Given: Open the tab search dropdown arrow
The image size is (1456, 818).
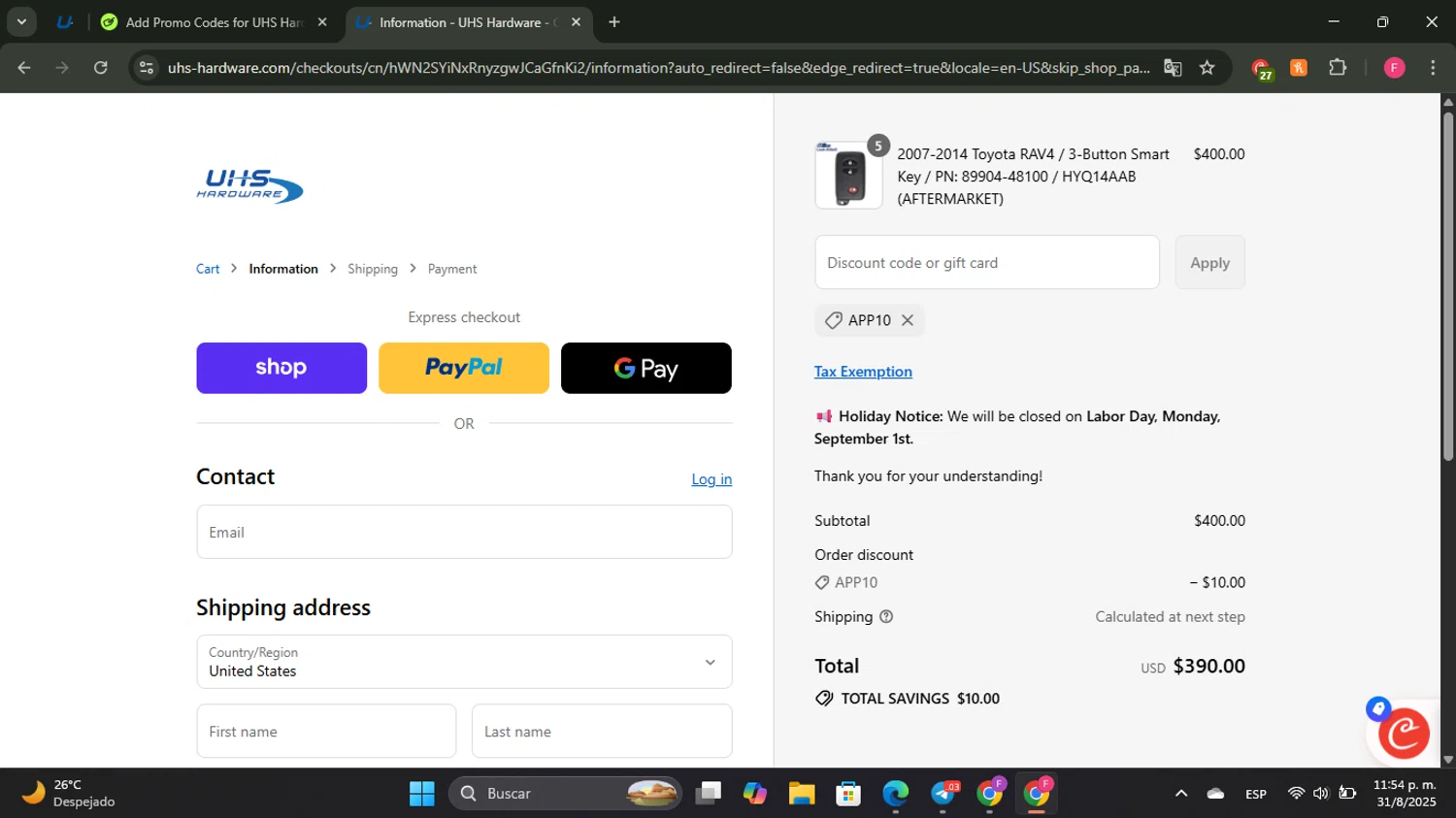Looking at the screenshot, I should (21, 21).
